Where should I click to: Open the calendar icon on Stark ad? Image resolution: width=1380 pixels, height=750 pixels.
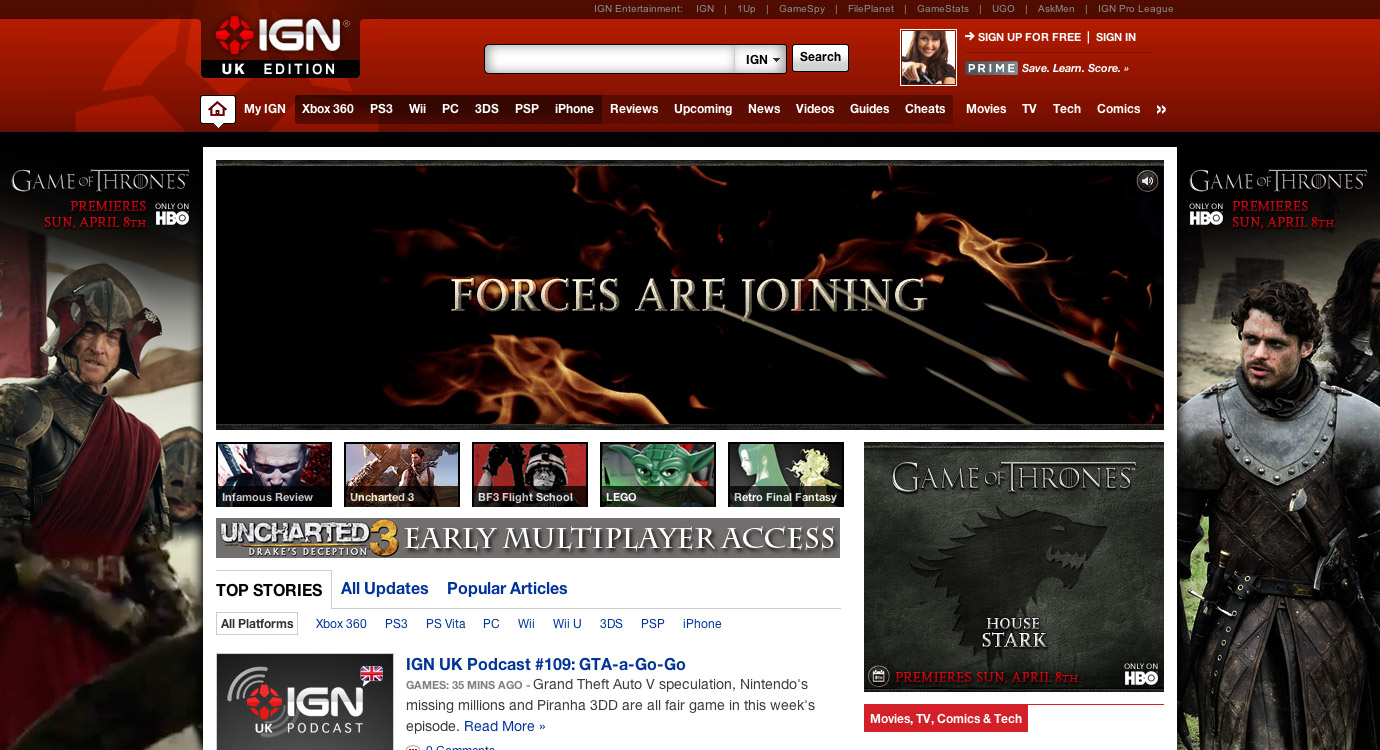point(879,676)
